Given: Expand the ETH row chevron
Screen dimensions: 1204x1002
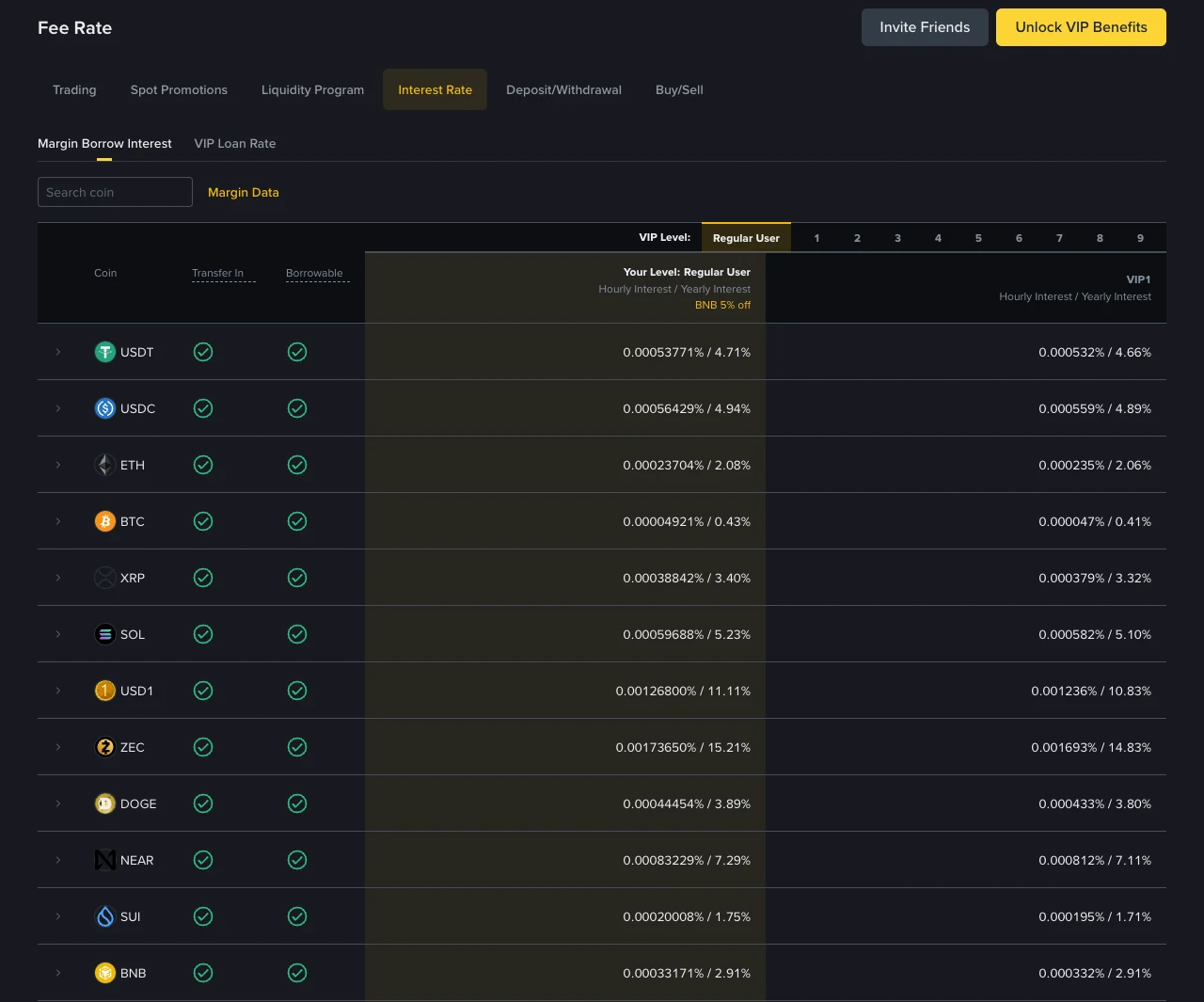Looking at the screenshot, I should click(x=58, y=465).
